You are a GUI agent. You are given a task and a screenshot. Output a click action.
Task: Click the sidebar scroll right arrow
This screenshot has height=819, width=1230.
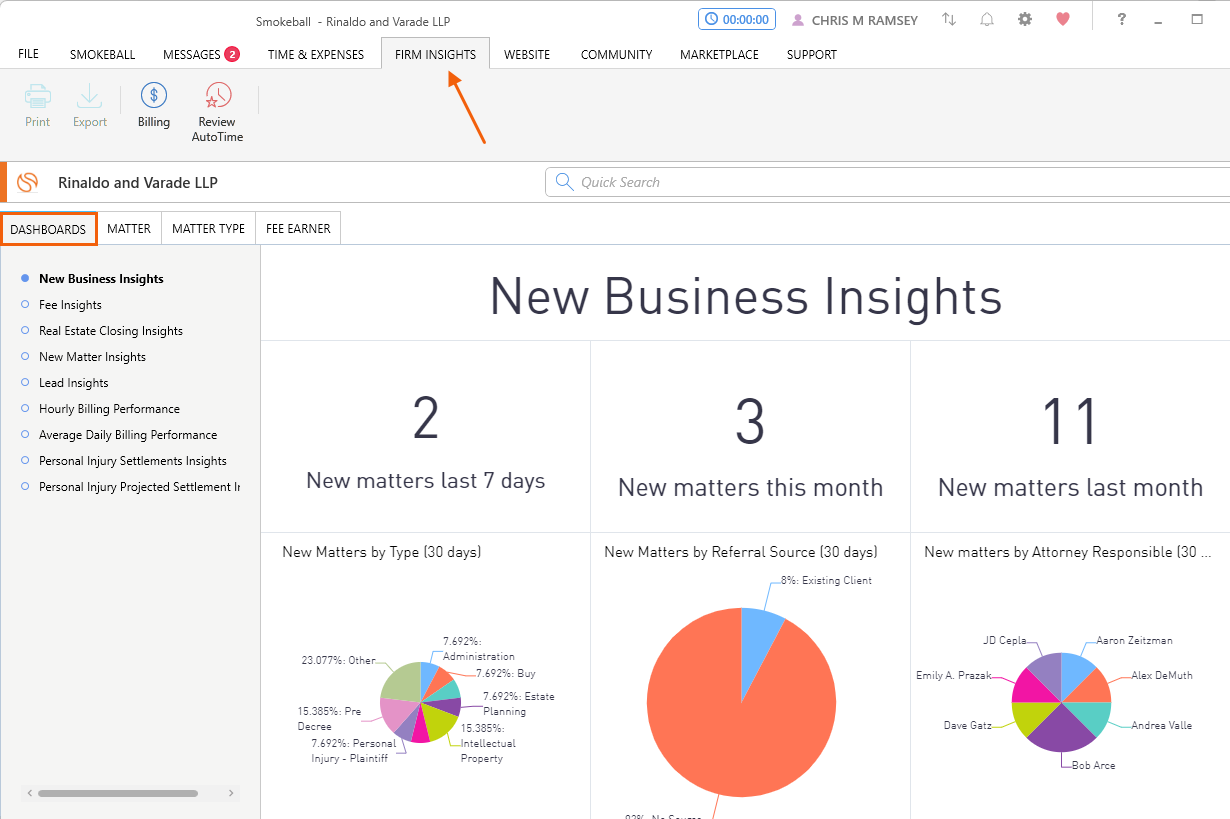coord(231,793)
